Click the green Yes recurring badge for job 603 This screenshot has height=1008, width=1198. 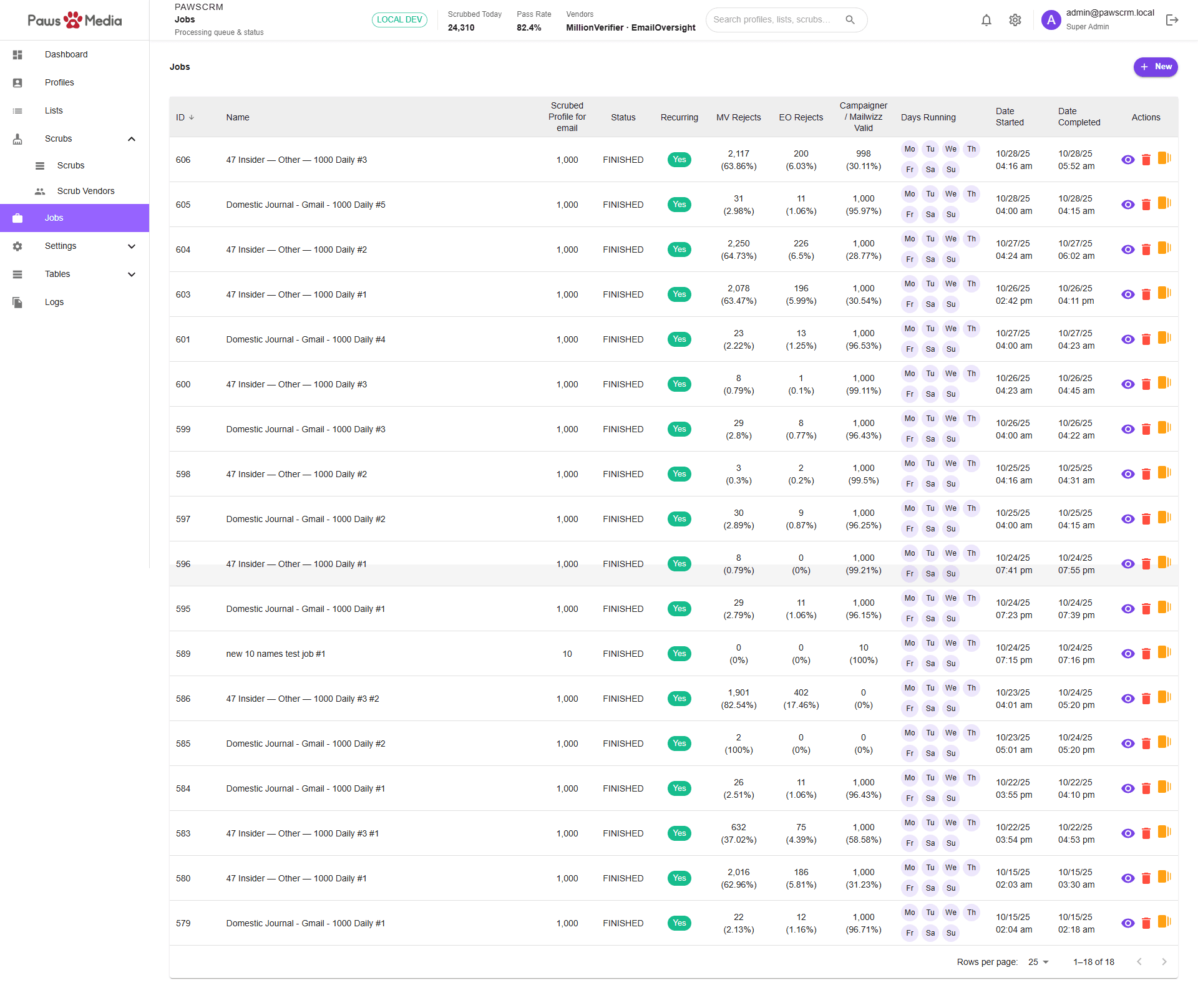tap(679, 294)
